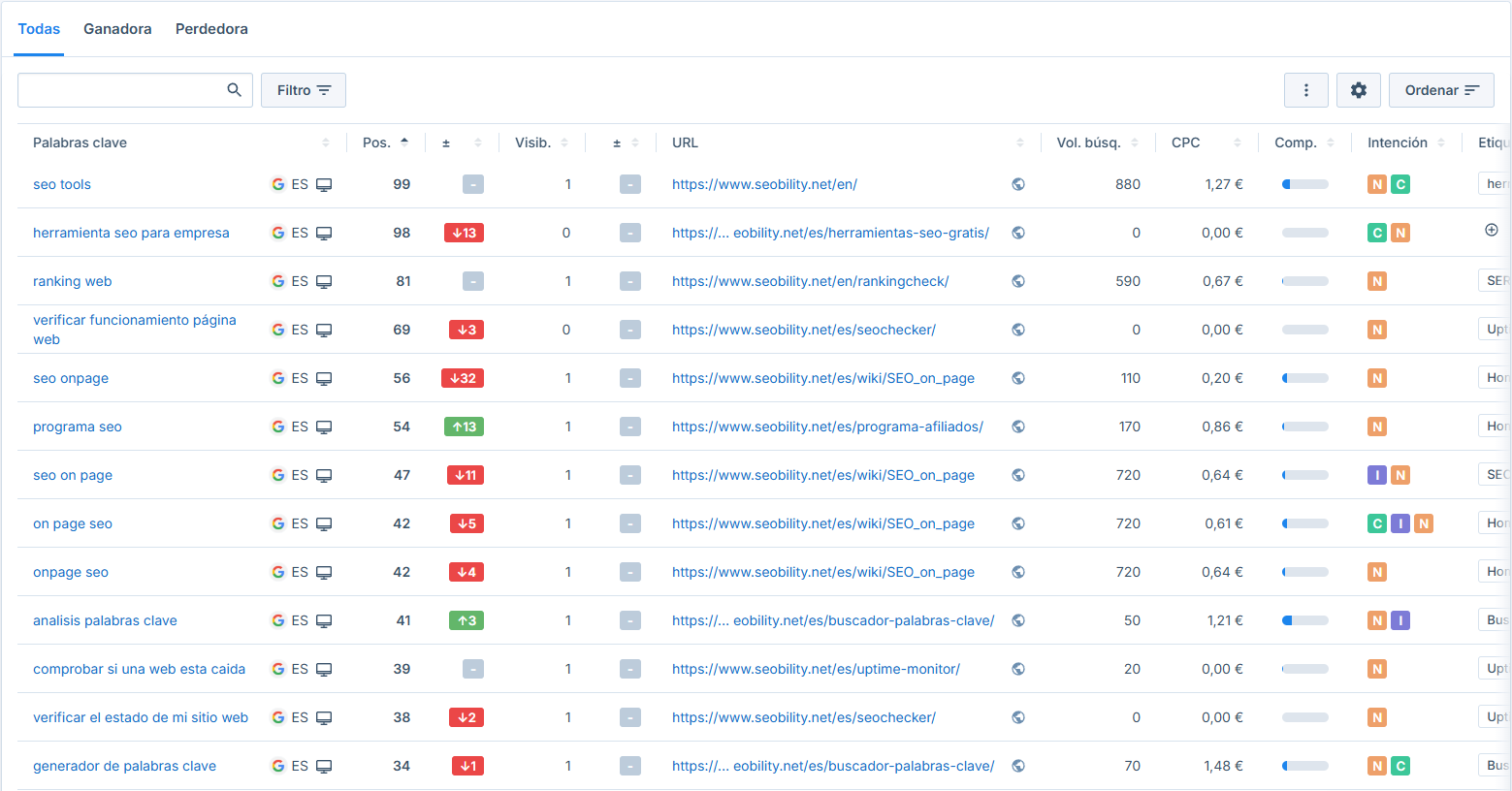Screen dimensions: 1512x791
Task: Open the uptime-monitor URL link
Action: tap(816, 669)
